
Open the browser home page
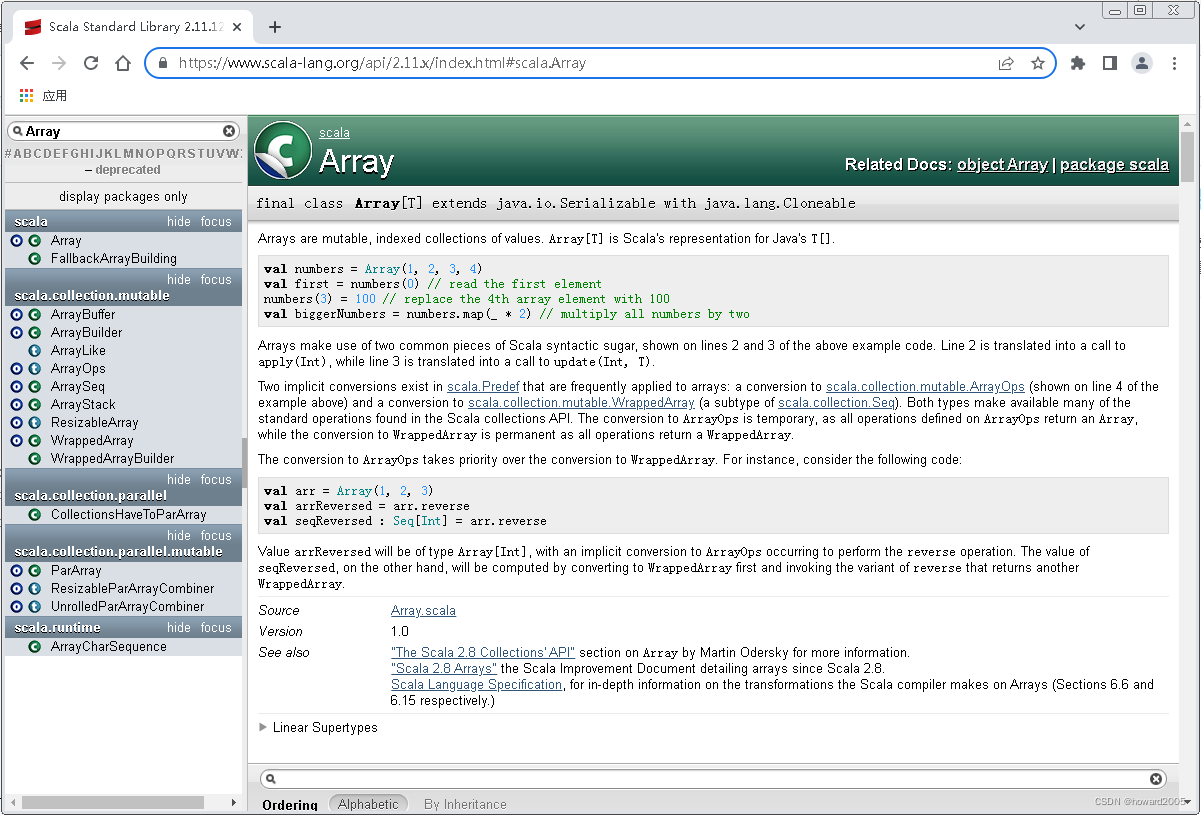123,63
